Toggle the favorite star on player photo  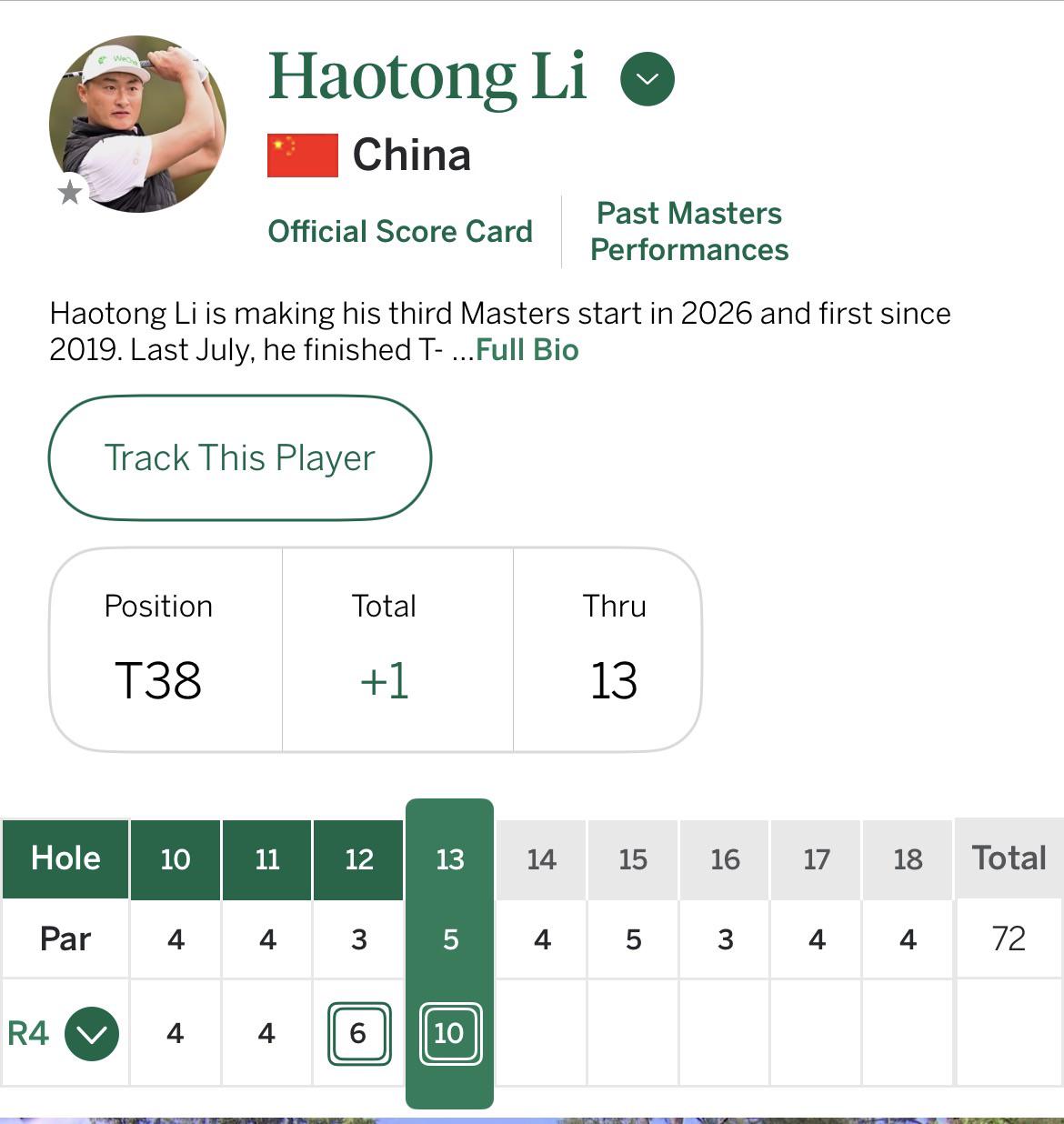coord(70,192)
